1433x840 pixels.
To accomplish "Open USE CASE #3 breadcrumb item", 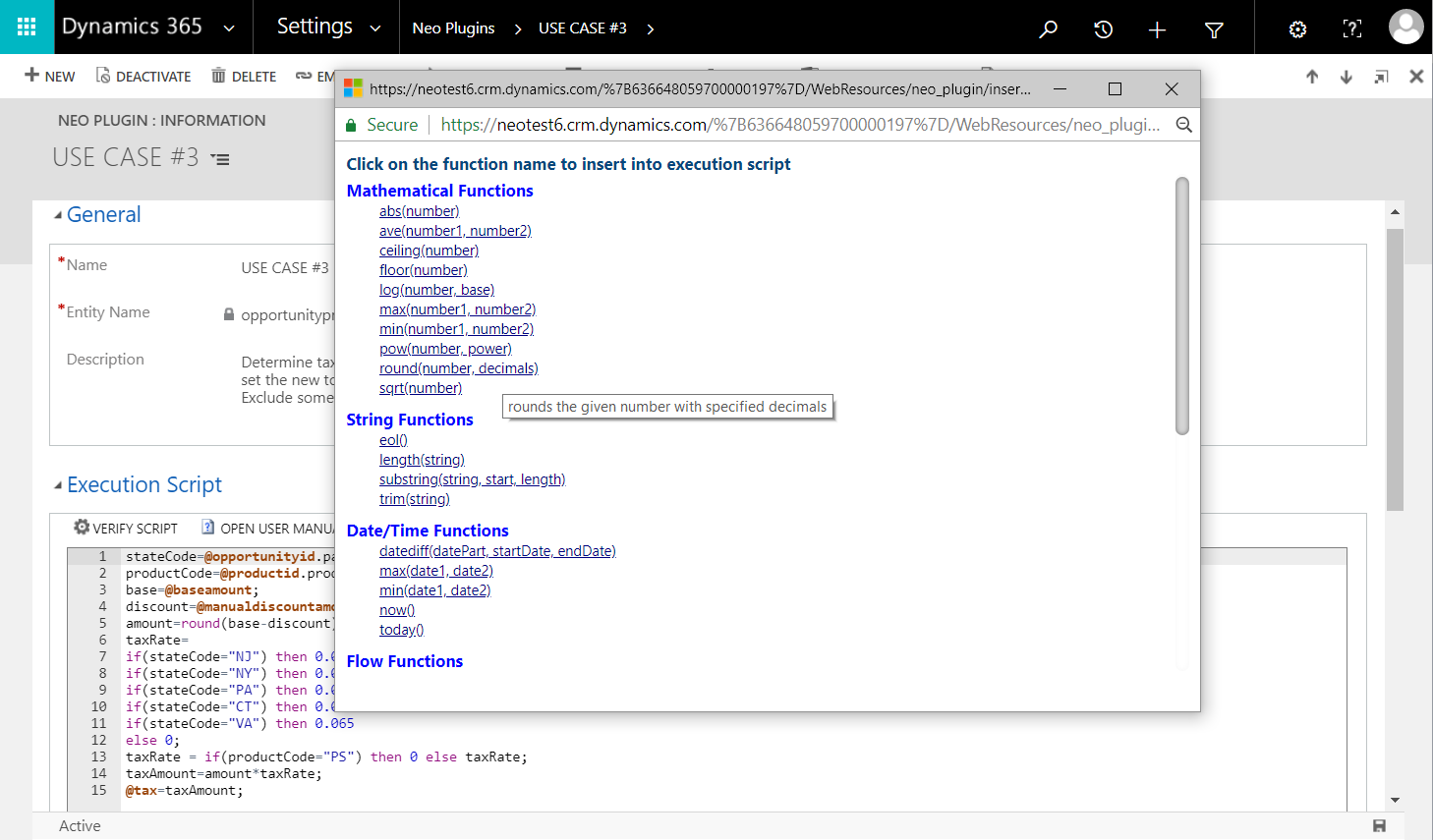I will pos(583,28).
